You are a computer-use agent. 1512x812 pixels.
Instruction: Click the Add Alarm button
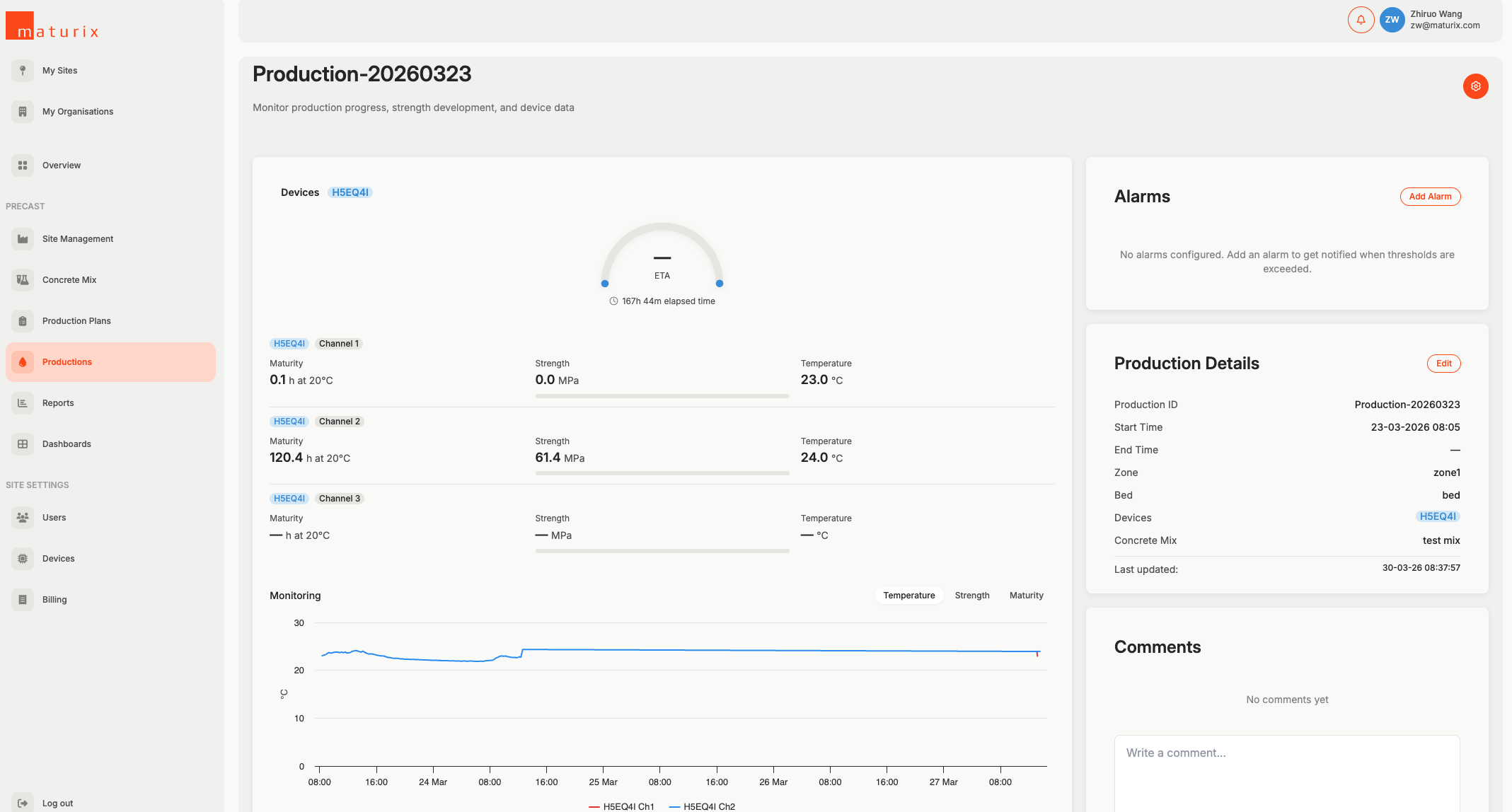(x=1429, y=197)
